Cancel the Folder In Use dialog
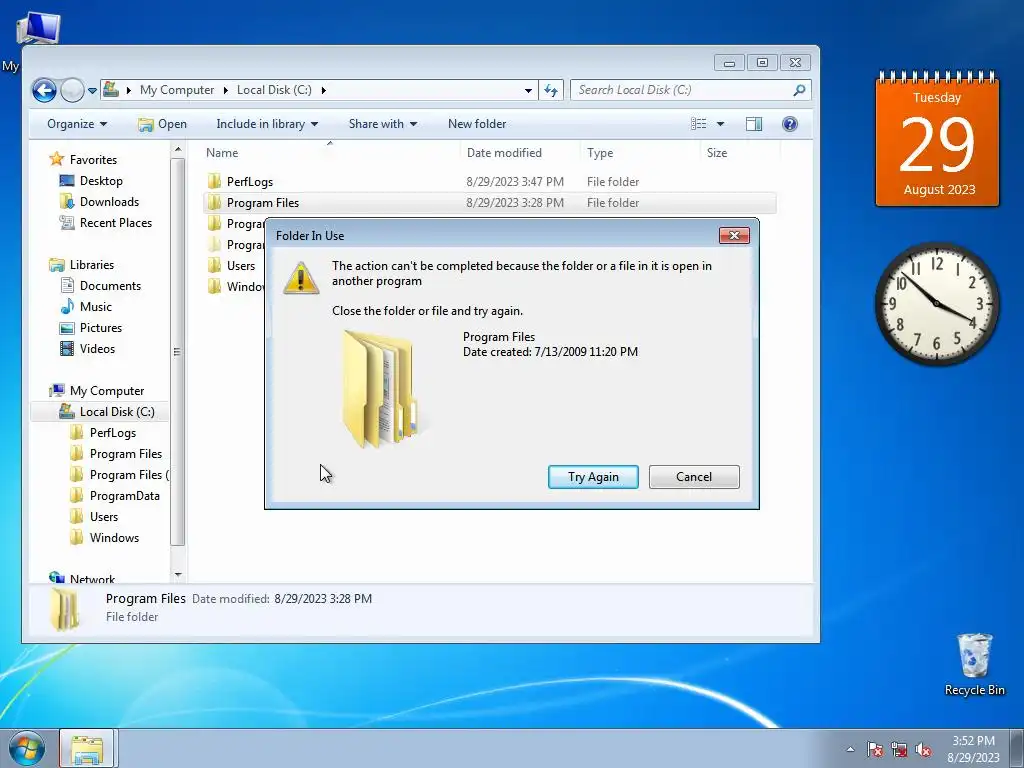 click(694, 477)
